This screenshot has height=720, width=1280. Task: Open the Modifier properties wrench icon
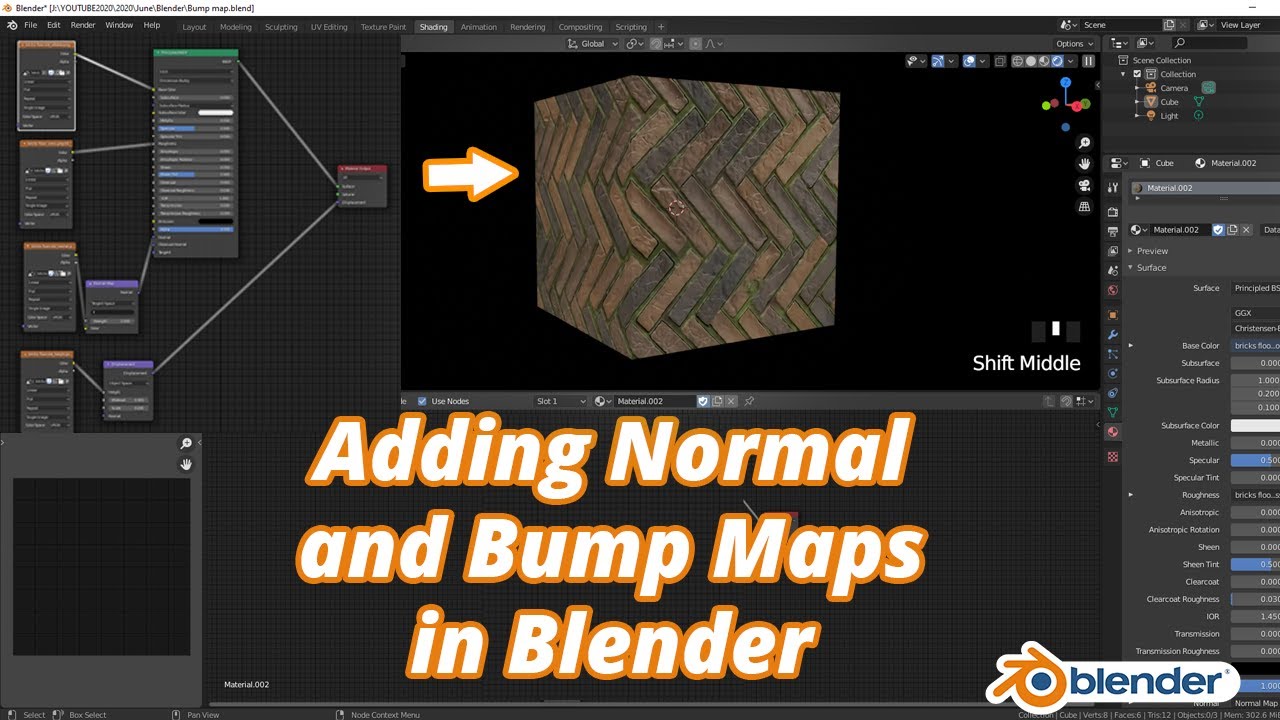(1113, 335)
